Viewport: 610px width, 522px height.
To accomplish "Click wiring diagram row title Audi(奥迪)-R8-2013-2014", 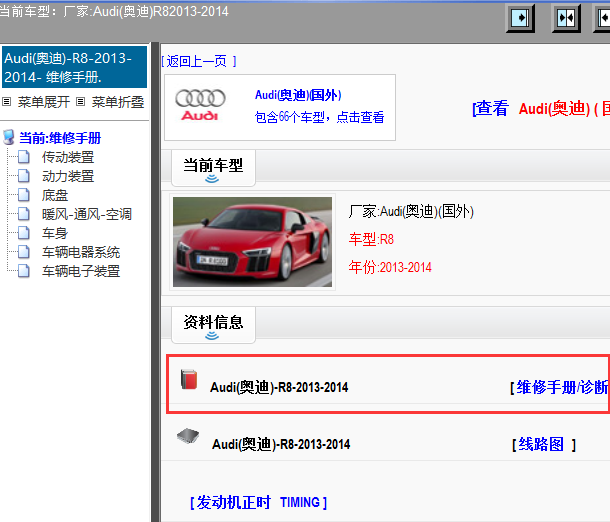I will tap(281, 444).
